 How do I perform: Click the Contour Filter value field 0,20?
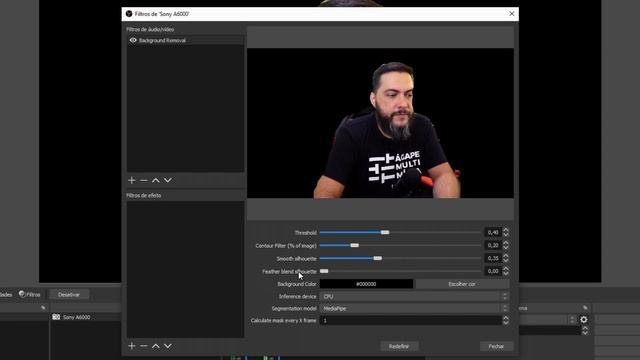point(493,245)
